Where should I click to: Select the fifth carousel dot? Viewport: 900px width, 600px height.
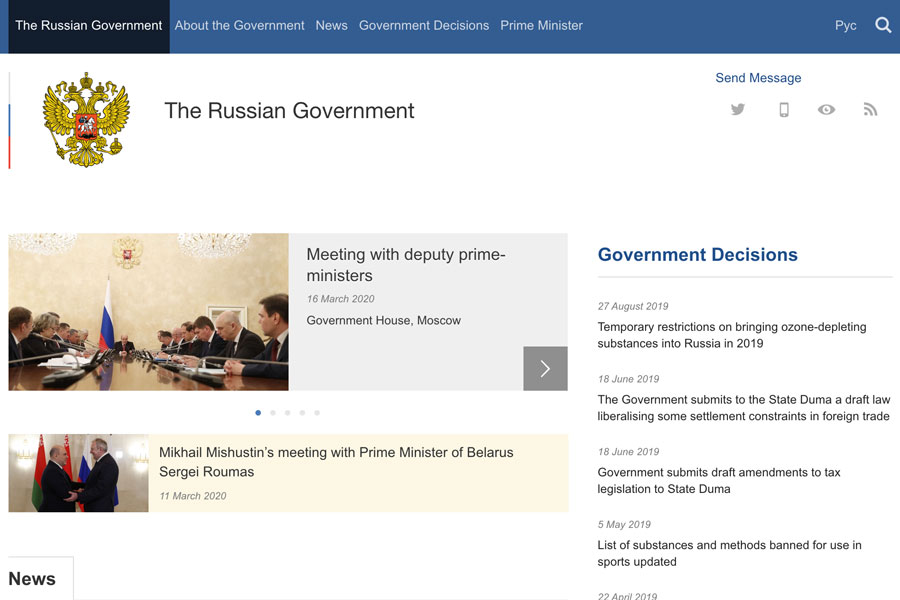pos(317,413)
